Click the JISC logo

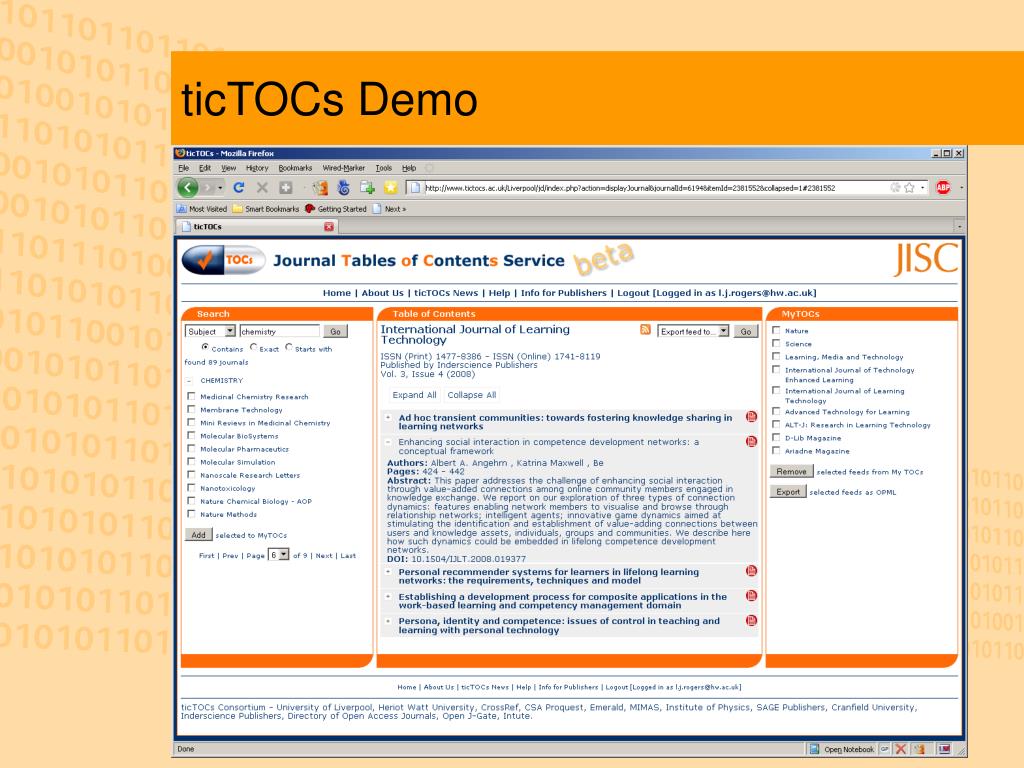pyautogui.click(x=925, y=259)
